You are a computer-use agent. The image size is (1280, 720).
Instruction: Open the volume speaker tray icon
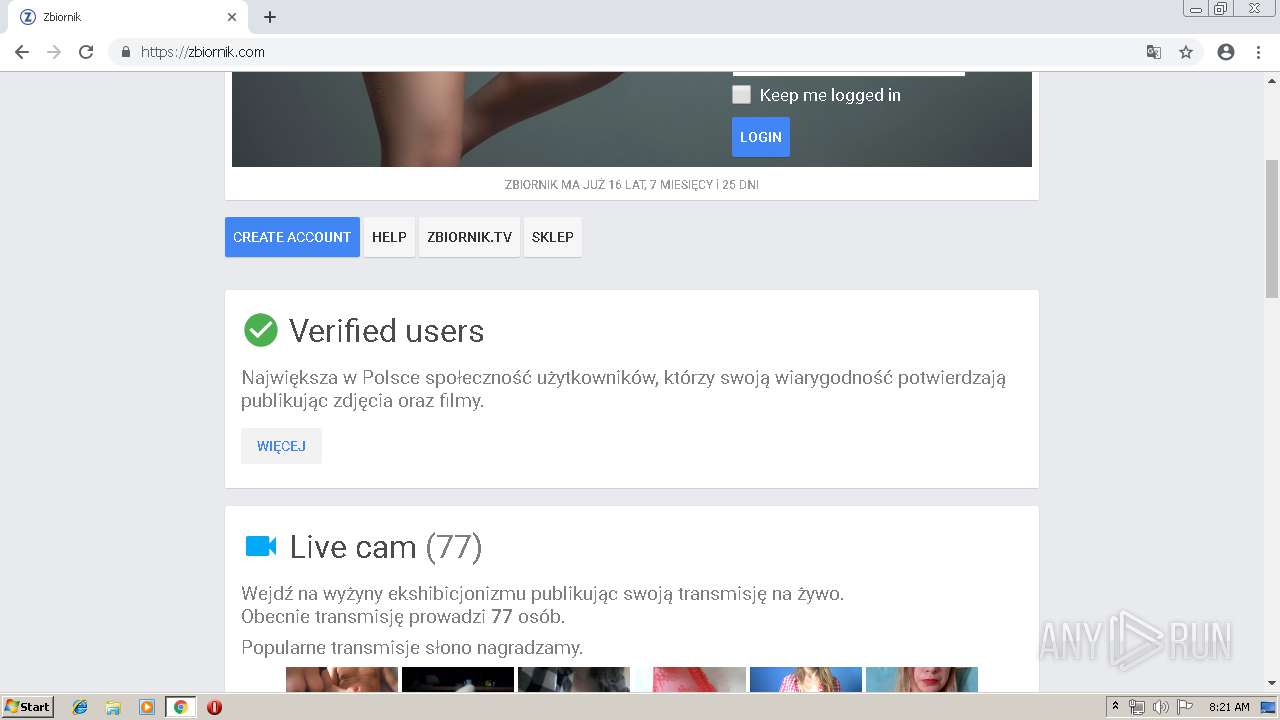[x=1160, y=707]
